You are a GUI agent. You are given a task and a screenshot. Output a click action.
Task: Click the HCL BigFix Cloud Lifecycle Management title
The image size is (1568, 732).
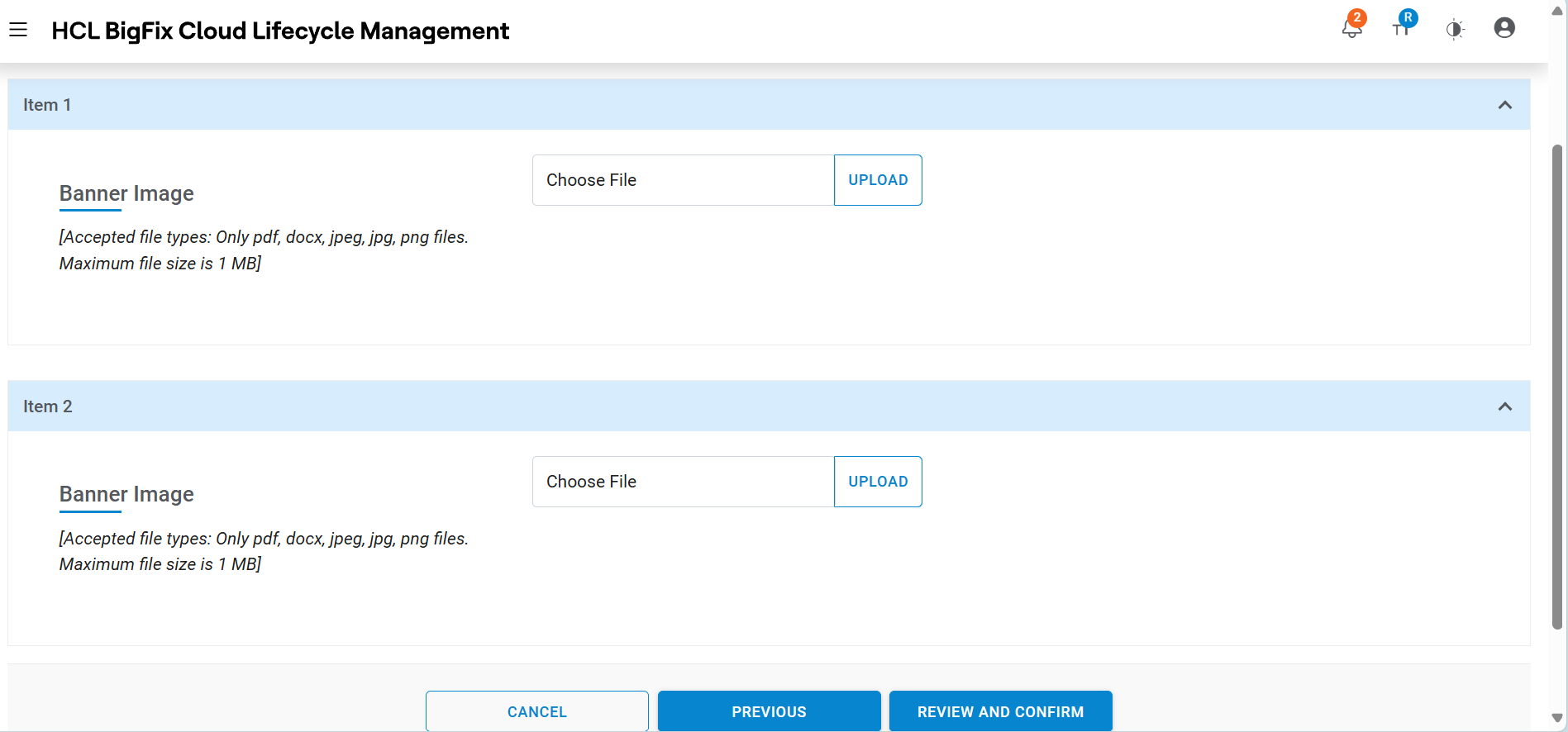280,31
